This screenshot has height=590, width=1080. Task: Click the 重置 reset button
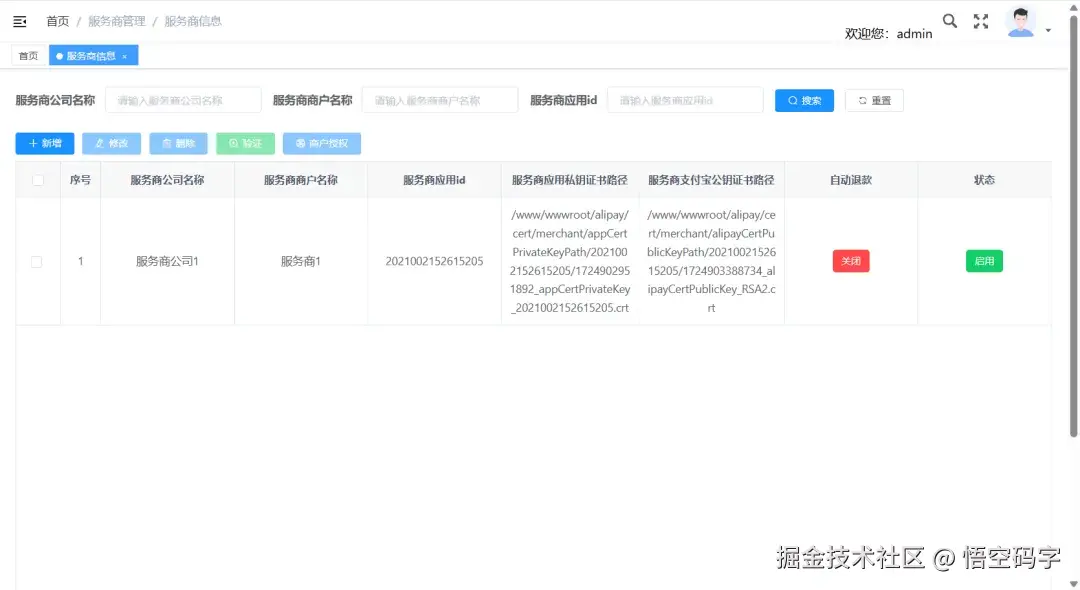874,100
